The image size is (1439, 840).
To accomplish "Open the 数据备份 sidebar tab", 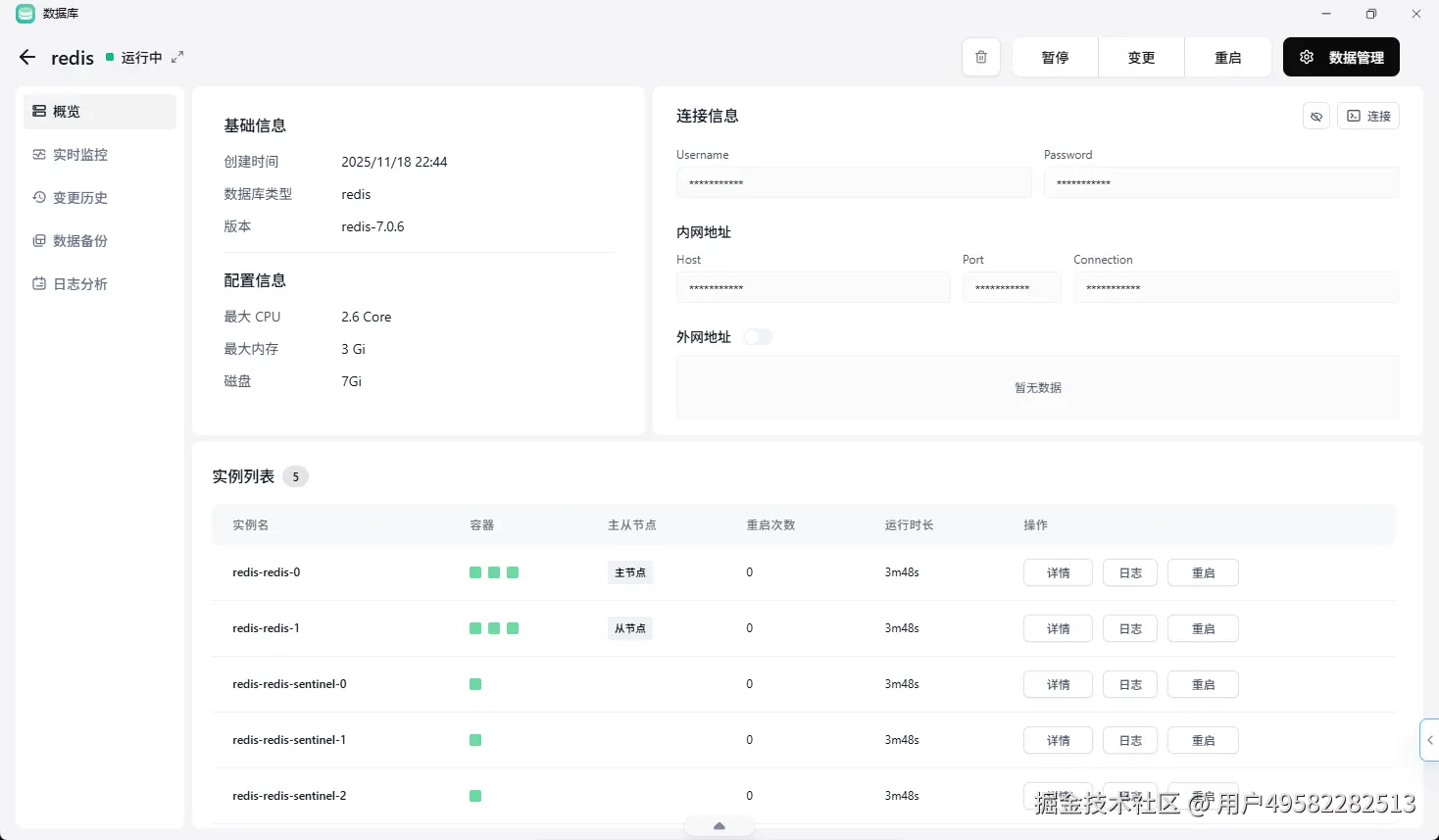I will point(100,241).
